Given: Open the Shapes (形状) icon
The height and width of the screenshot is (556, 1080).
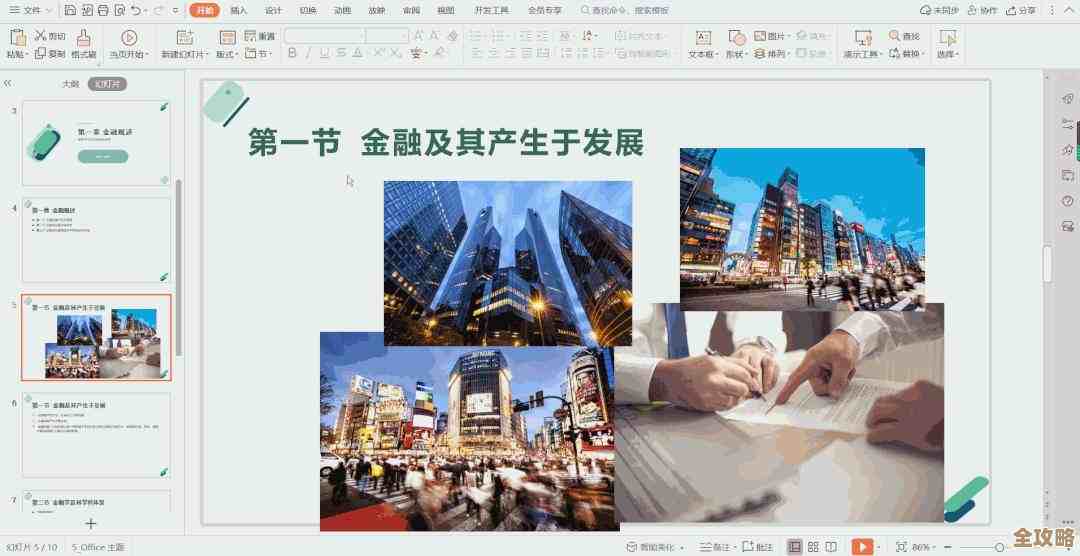Looking at the screenshot, I should click(x=737, y=37).
